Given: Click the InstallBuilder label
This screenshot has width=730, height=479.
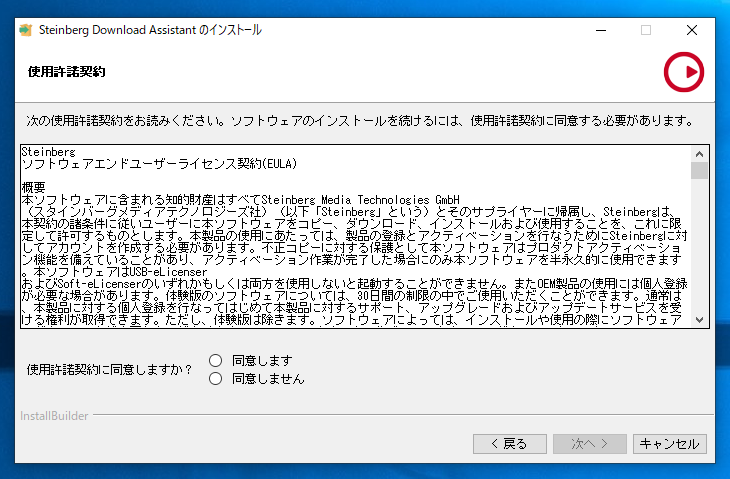Looking at the screenshot, I should (54, 416).
